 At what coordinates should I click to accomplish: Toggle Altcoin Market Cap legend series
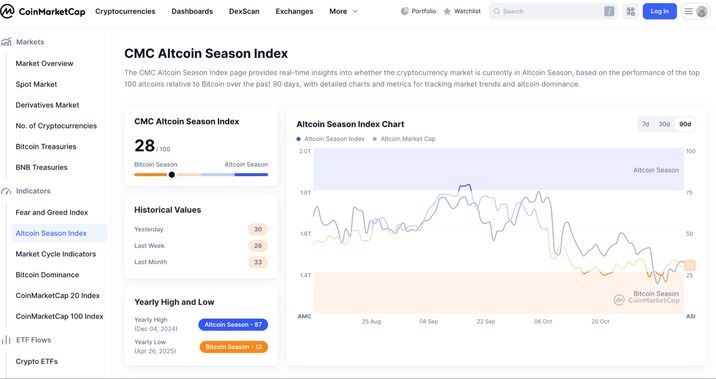(404, 139)
